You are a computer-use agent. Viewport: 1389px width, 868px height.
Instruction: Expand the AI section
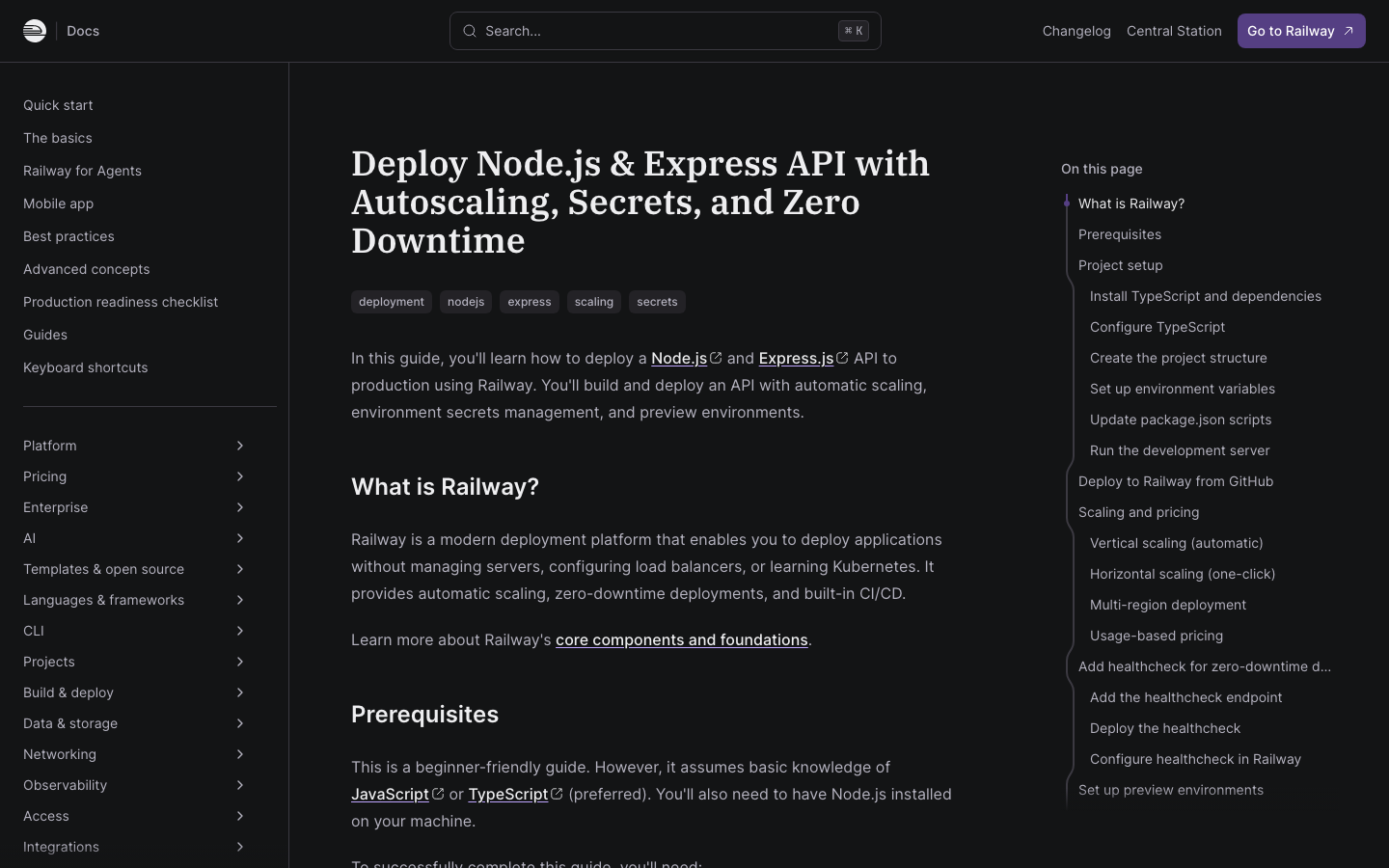coord(240,538)
